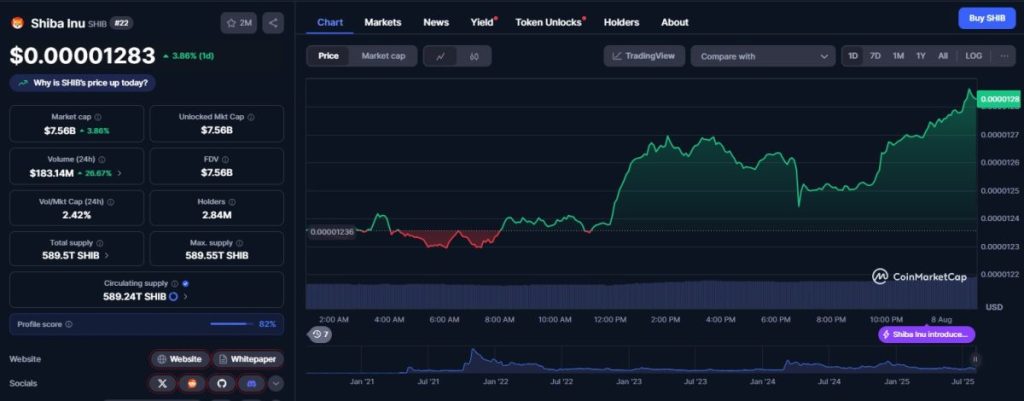
Task: Open the share icon button
Action: [273, 23]
